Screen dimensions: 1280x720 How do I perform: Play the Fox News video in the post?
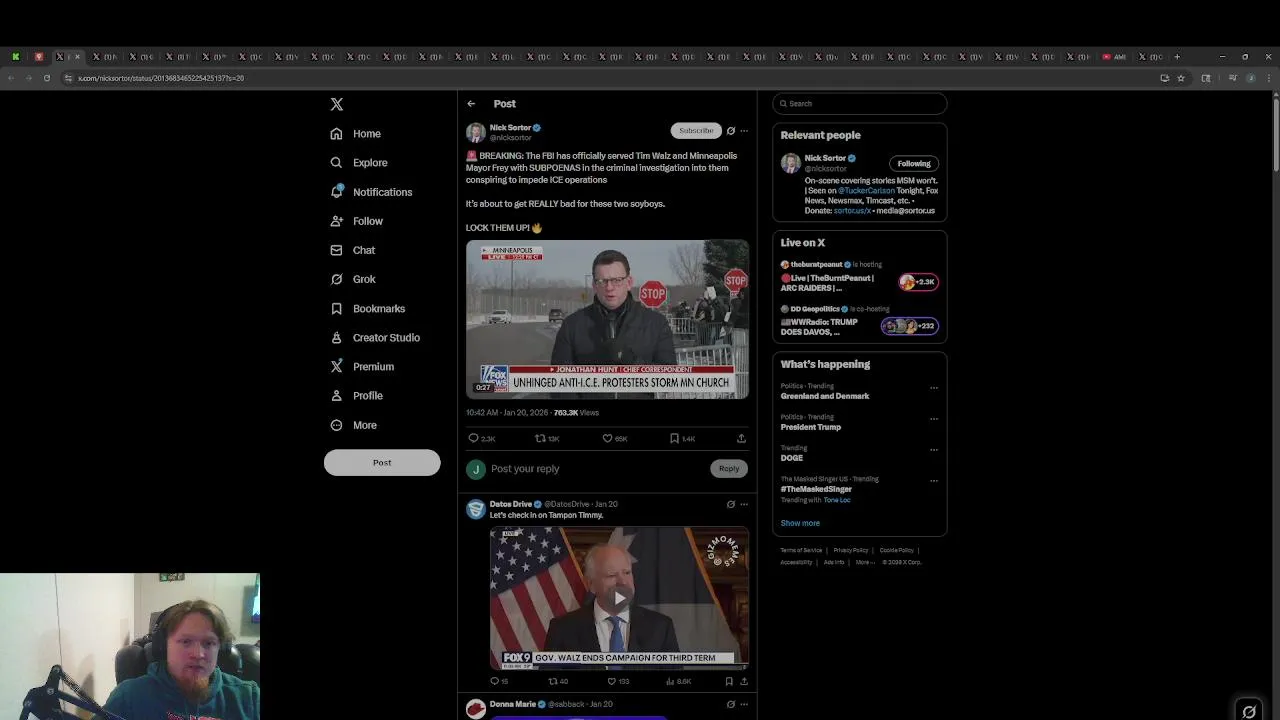click(x=607, y=320)
